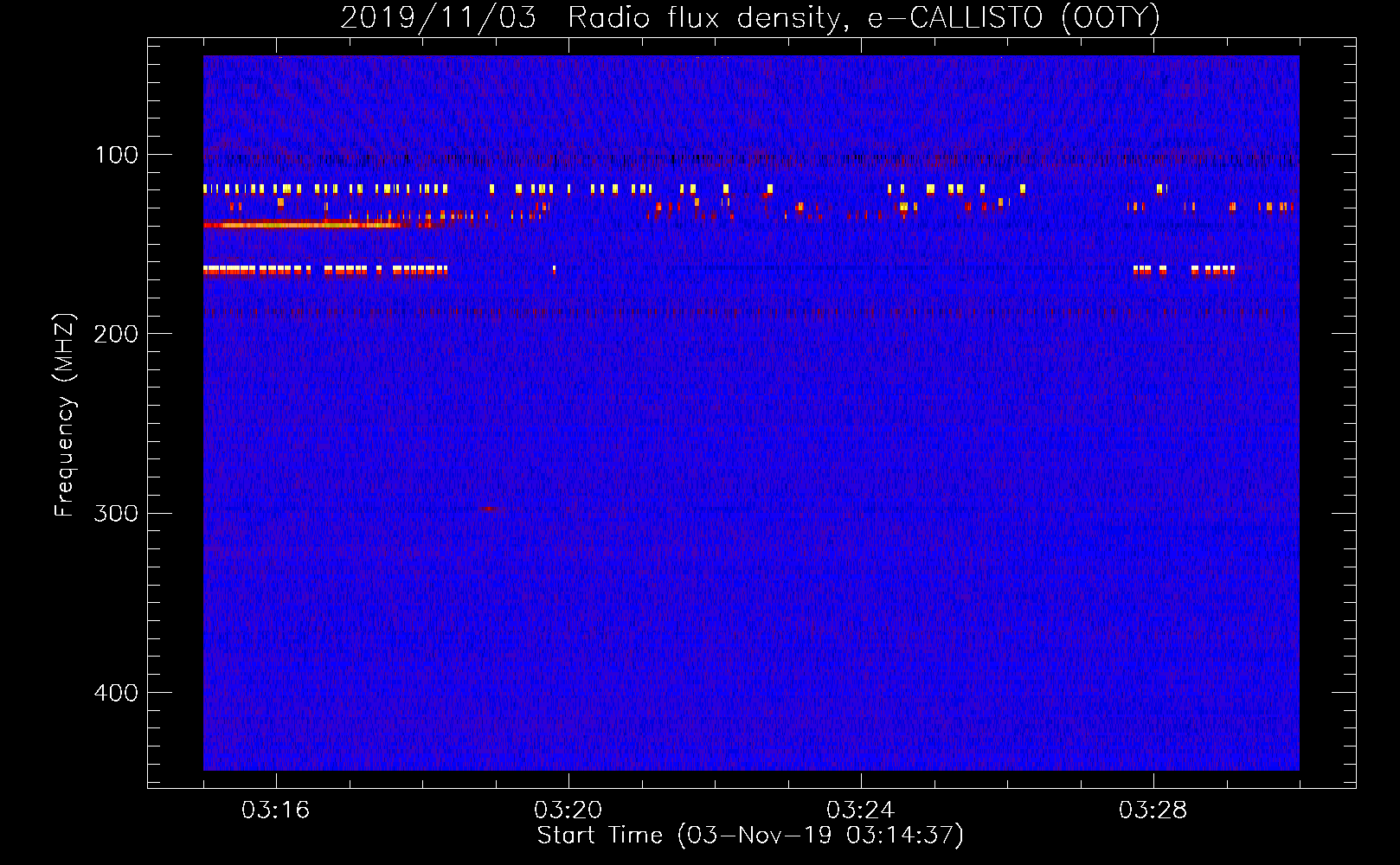Select the 'Frequency (MHZ)' axis label
The height and width of the screenshot is (865, 1400).
coord(65,415)
